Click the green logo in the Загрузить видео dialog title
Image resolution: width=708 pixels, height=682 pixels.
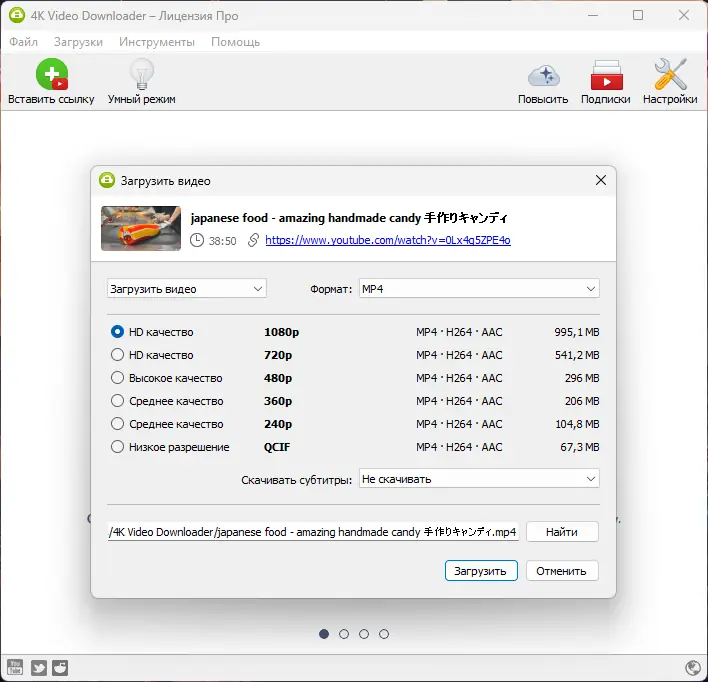coord(107,181)
